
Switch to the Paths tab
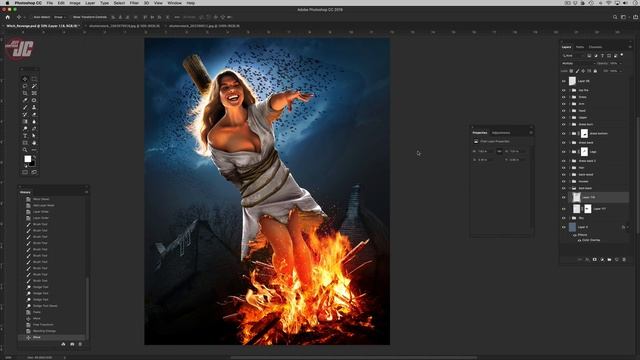click(580, 47)
